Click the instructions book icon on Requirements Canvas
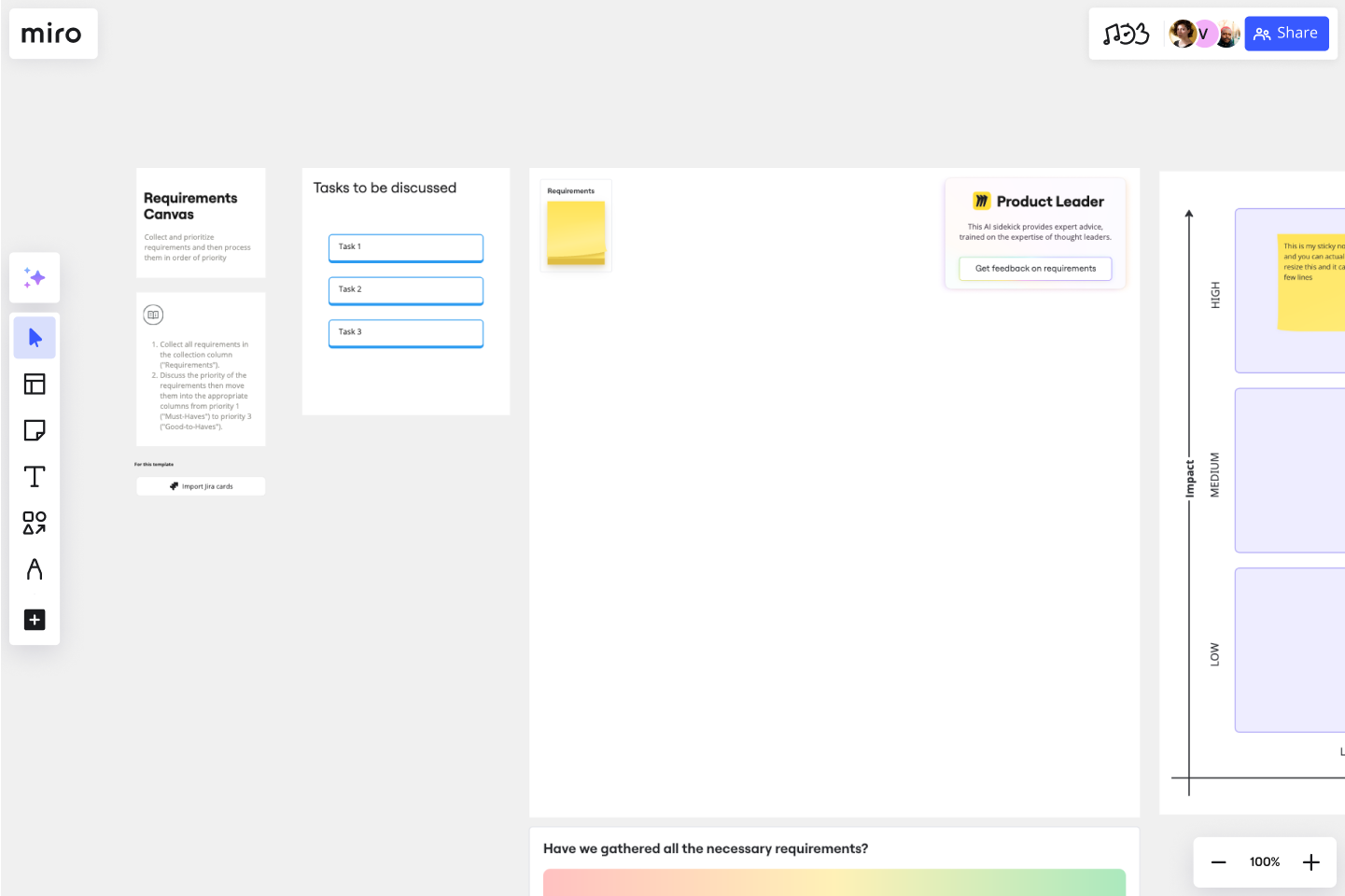This screenshot has height=896, width=1345. click(x=152, y=315)
